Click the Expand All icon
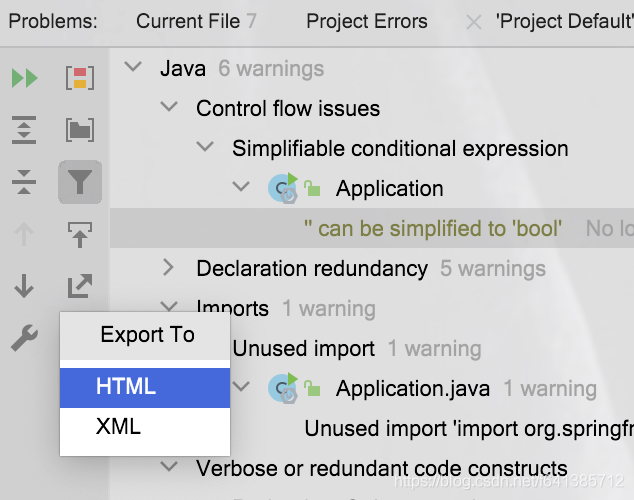 [24, 130]
